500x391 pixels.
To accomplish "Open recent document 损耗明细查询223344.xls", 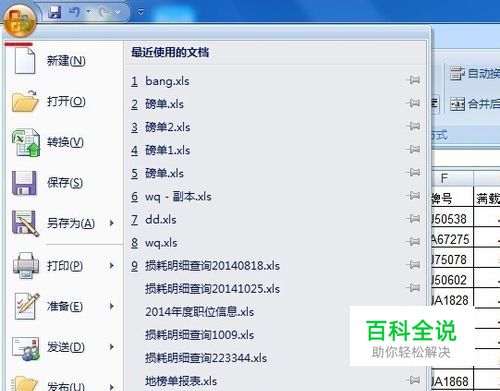I will (x=206, y=358).
